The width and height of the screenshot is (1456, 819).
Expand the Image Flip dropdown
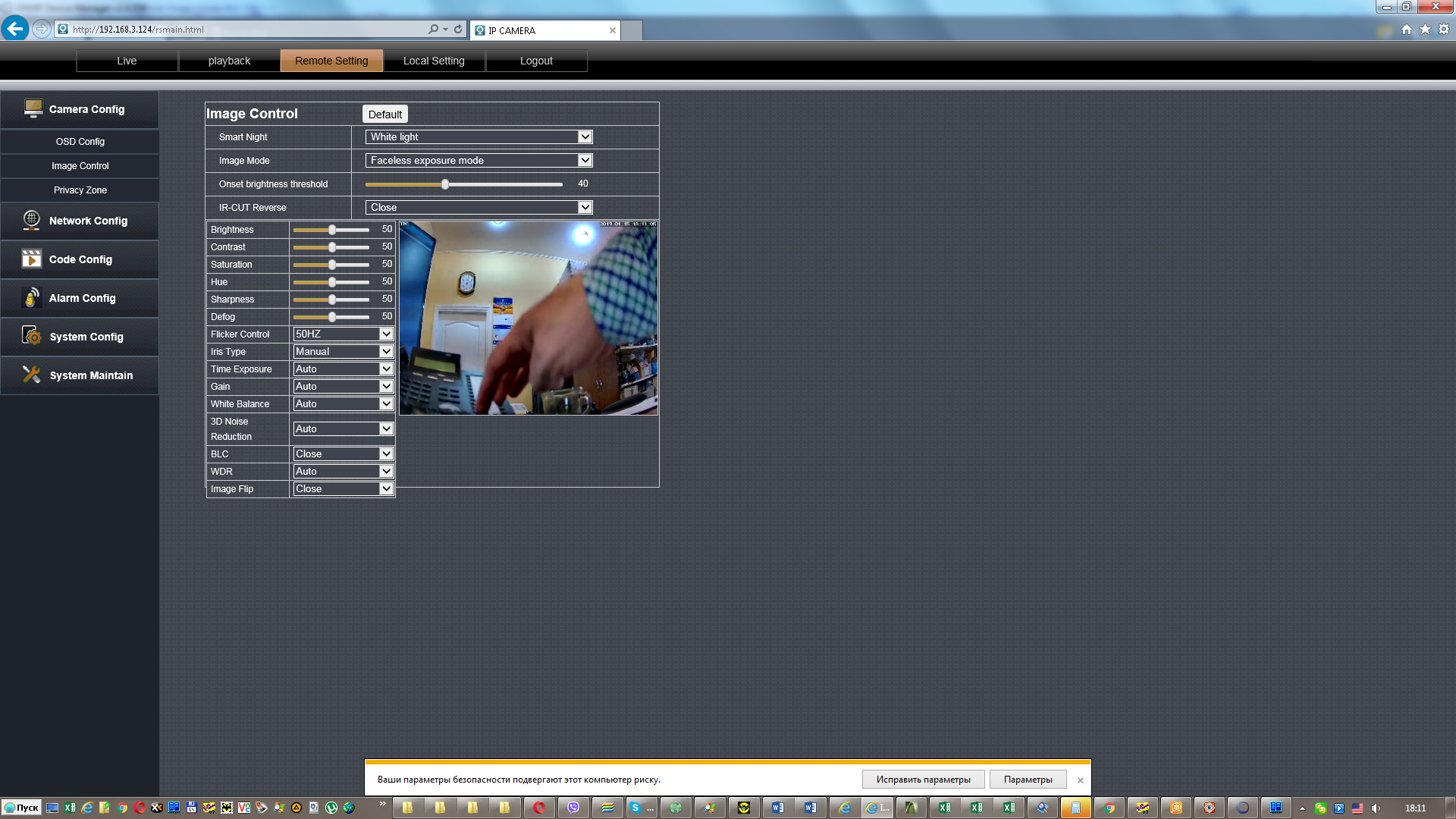[x=343, y=489]
